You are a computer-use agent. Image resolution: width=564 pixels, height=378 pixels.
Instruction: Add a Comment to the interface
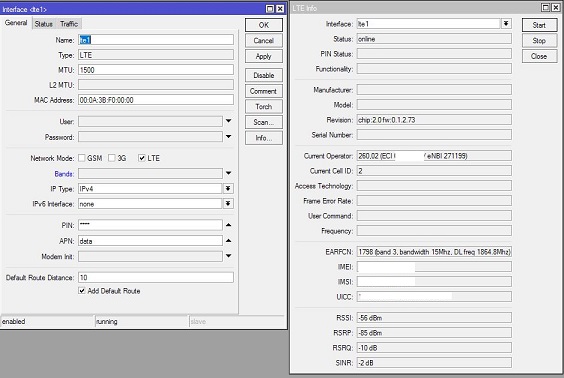pos(264,91)
